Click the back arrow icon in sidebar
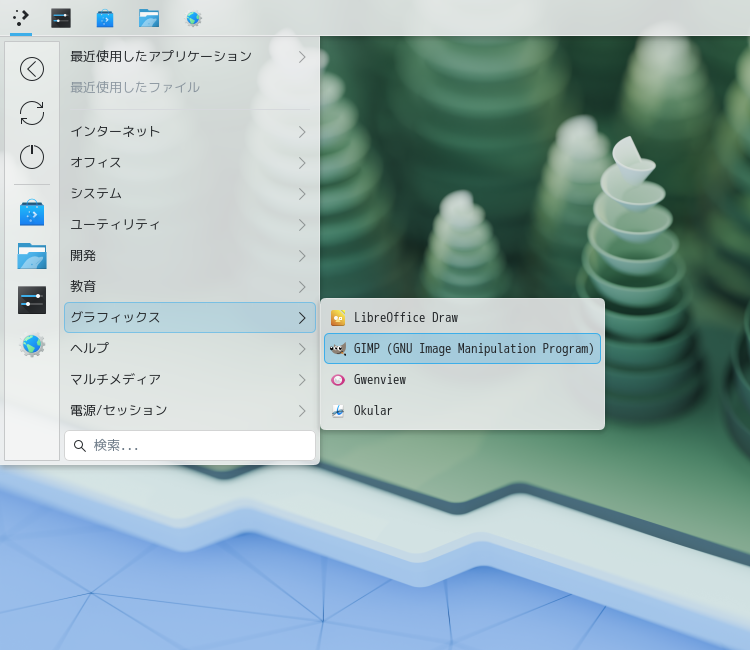The height and width of the screenshot is (650, 750). click(32, 69)
